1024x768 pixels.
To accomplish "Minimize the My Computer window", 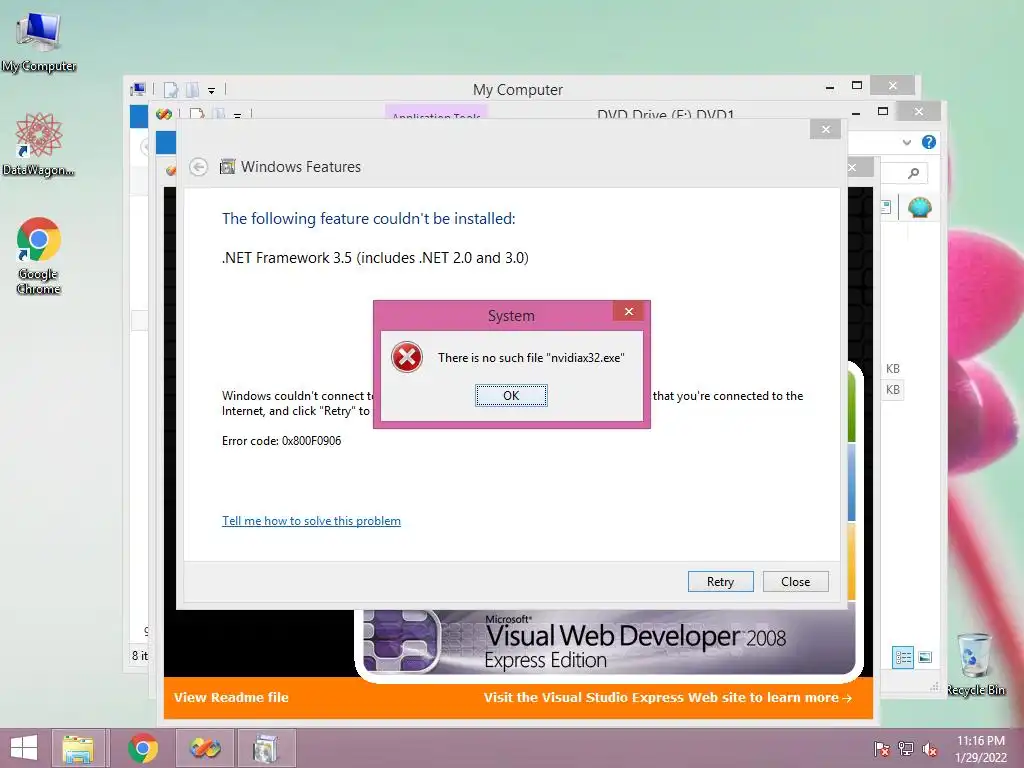I will pos(829,86).
